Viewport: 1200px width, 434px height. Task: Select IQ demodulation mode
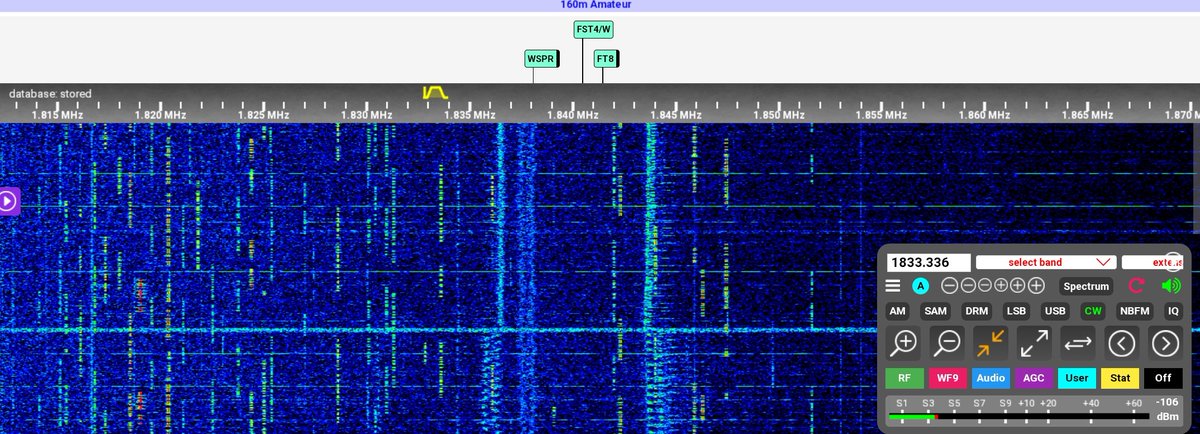(x=1174, y=311)
